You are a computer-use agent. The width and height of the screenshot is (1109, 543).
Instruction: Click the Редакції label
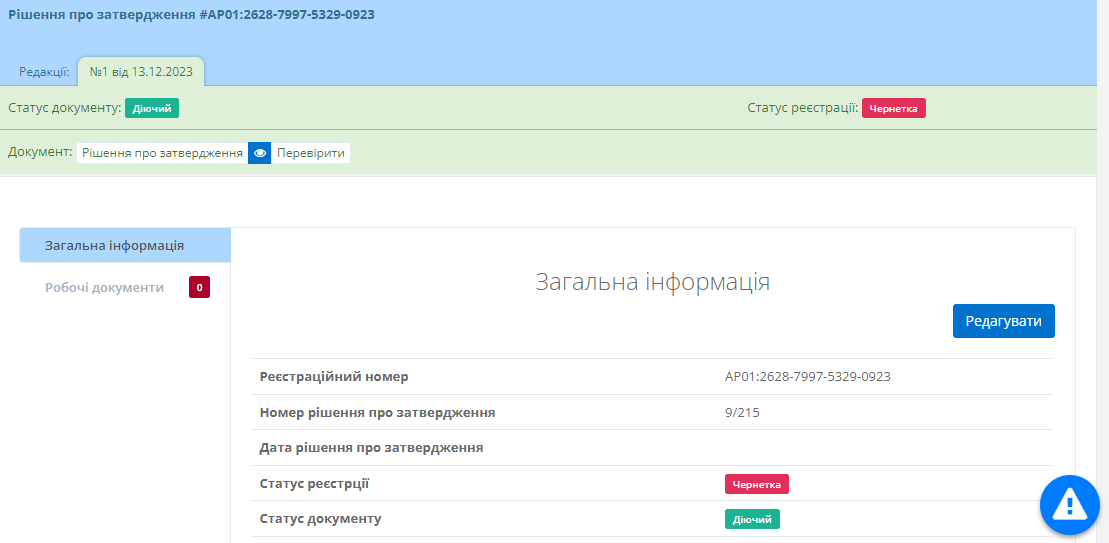(x=45, y=72)
